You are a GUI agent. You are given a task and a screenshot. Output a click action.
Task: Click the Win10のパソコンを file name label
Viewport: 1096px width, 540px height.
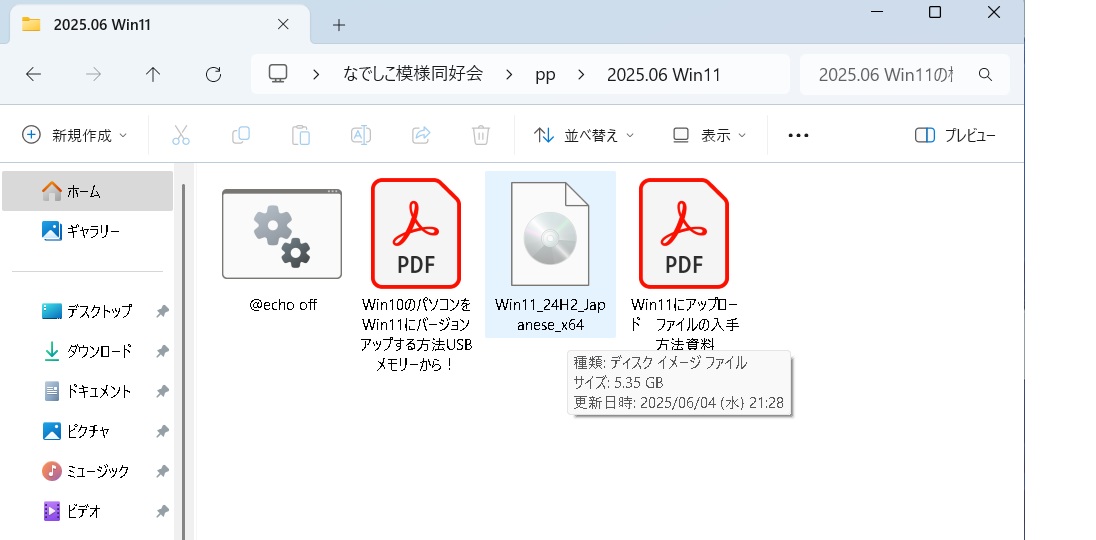pos(416,334)
